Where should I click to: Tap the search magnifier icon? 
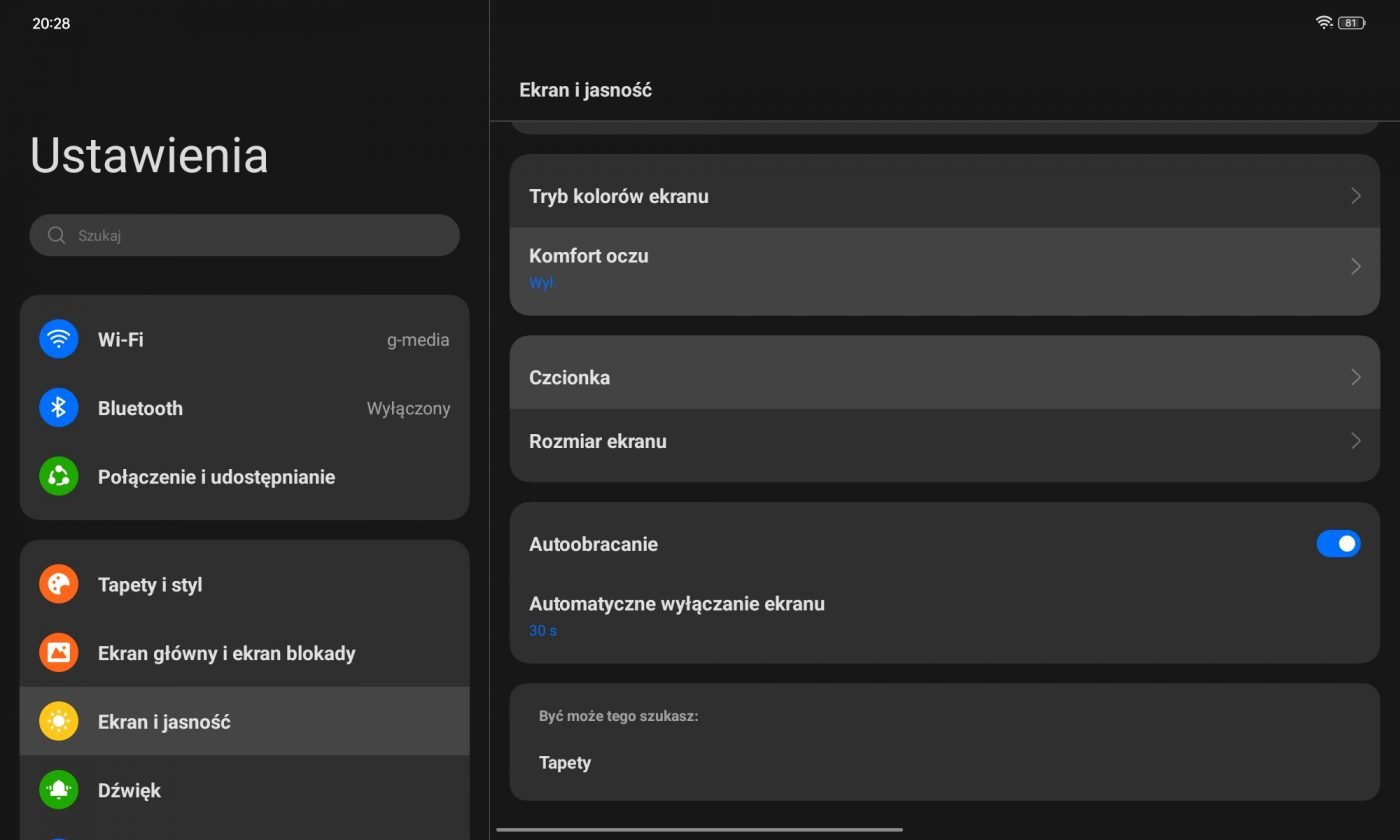57,236
